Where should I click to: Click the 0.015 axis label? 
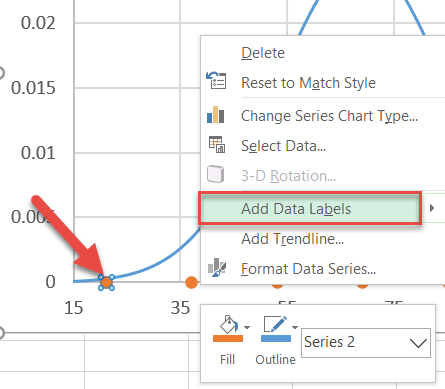coord(33,88)
